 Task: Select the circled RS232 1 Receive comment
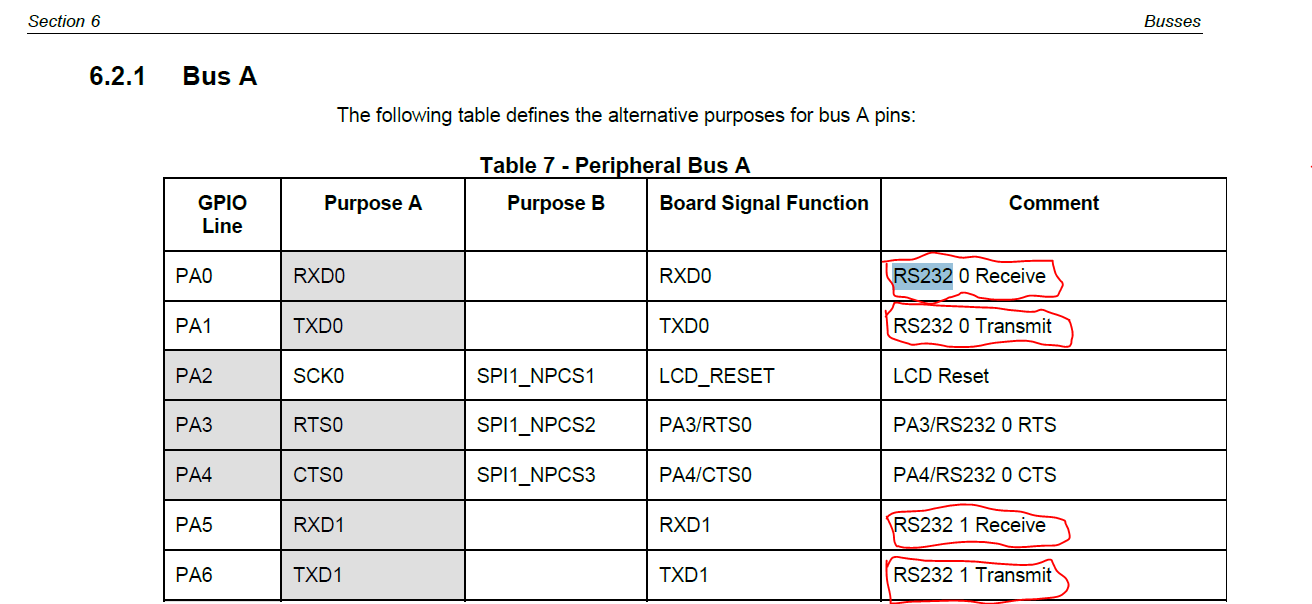(970, 525)
